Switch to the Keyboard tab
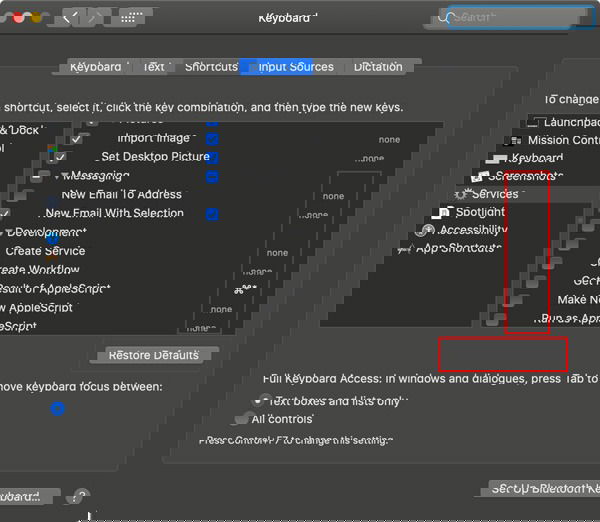Screen dimensions: 600x522 tap(95, 67)
